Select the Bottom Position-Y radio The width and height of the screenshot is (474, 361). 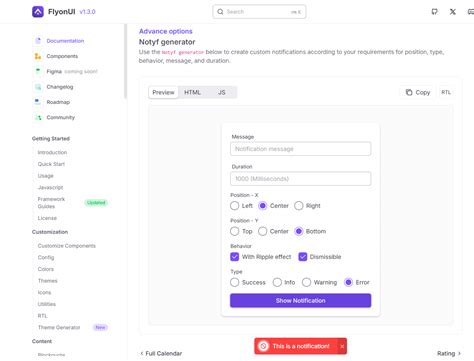299,231
